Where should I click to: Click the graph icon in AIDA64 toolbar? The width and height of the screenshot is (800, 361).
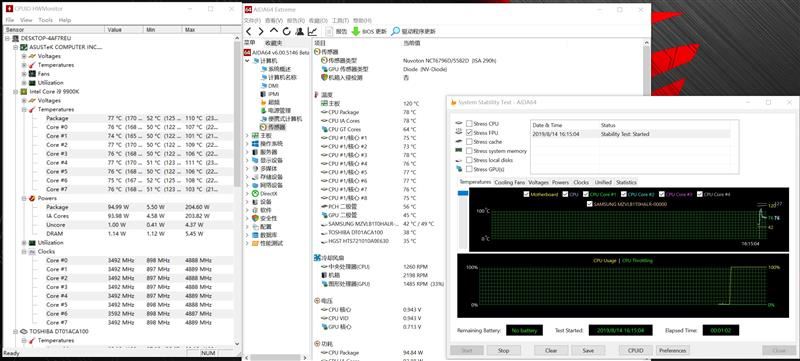click(312, 32)
